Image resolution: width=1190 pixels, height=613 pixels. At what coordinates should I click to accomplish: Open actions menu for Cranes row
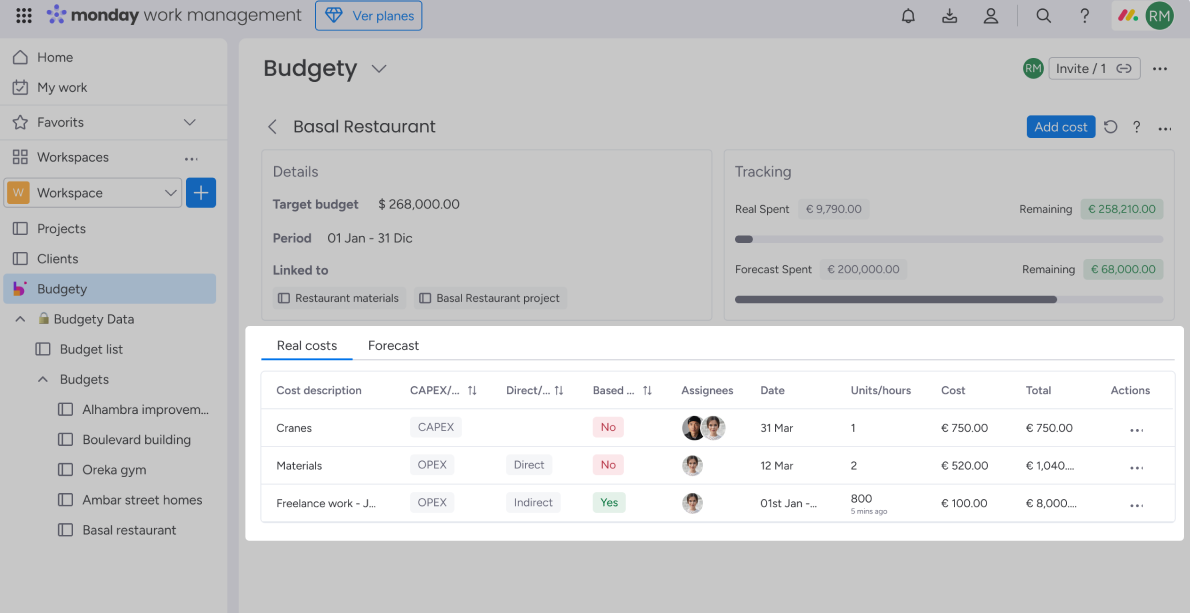click(x=1136, y=429)
